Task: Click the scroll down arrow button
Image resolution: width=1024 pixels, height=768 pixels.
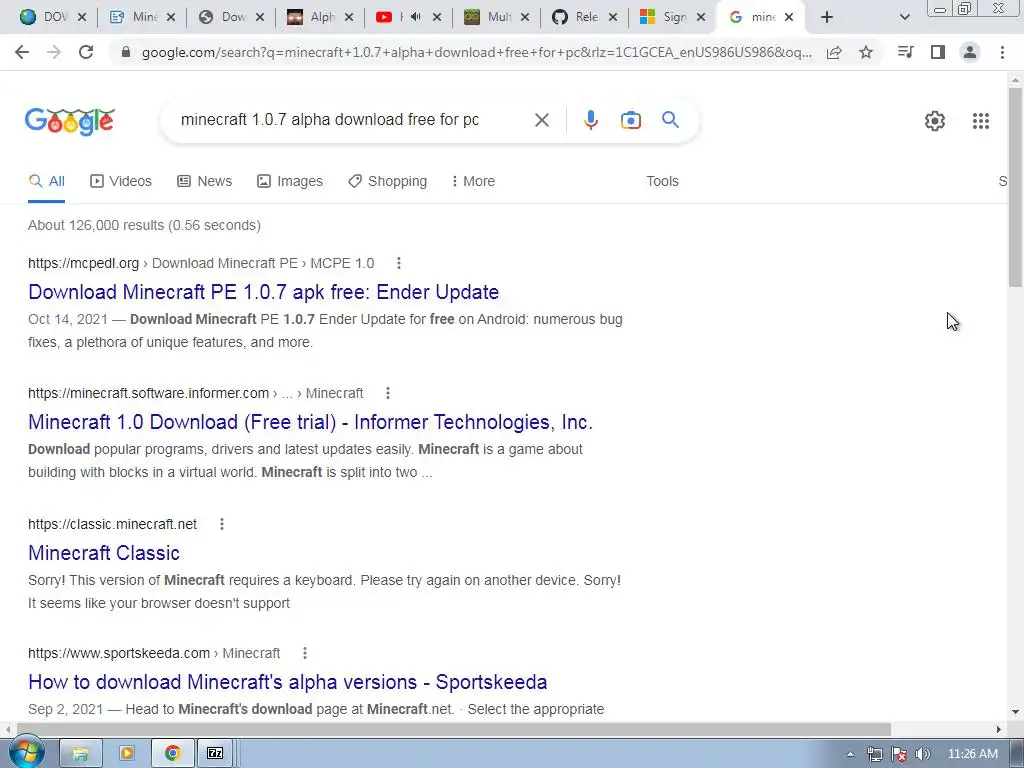Action: pyautogui.click(x=1016, y=712)
